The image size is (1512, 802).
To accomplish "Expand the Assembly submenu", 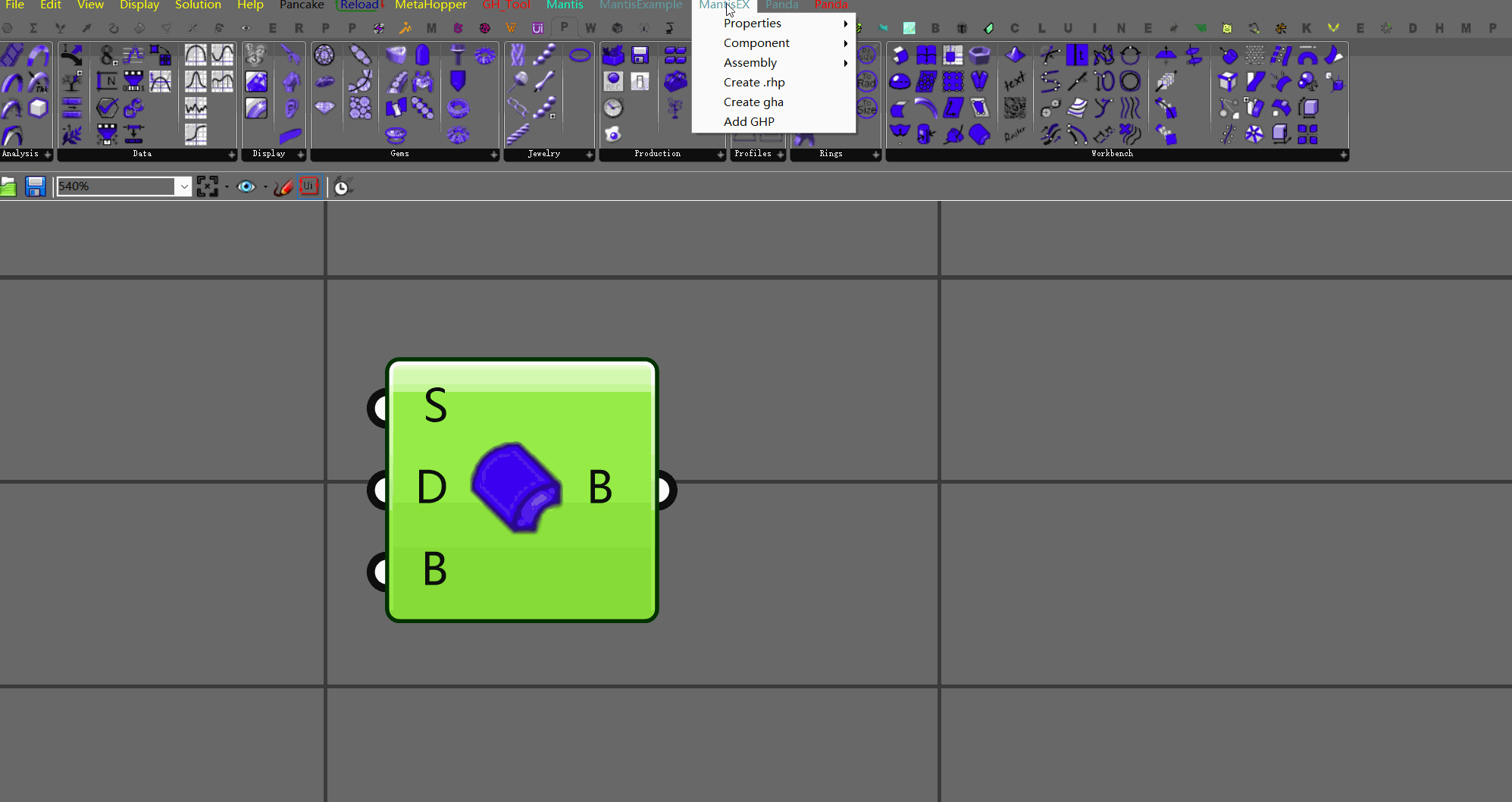I will pyautogui.click(x=750, y=62).
